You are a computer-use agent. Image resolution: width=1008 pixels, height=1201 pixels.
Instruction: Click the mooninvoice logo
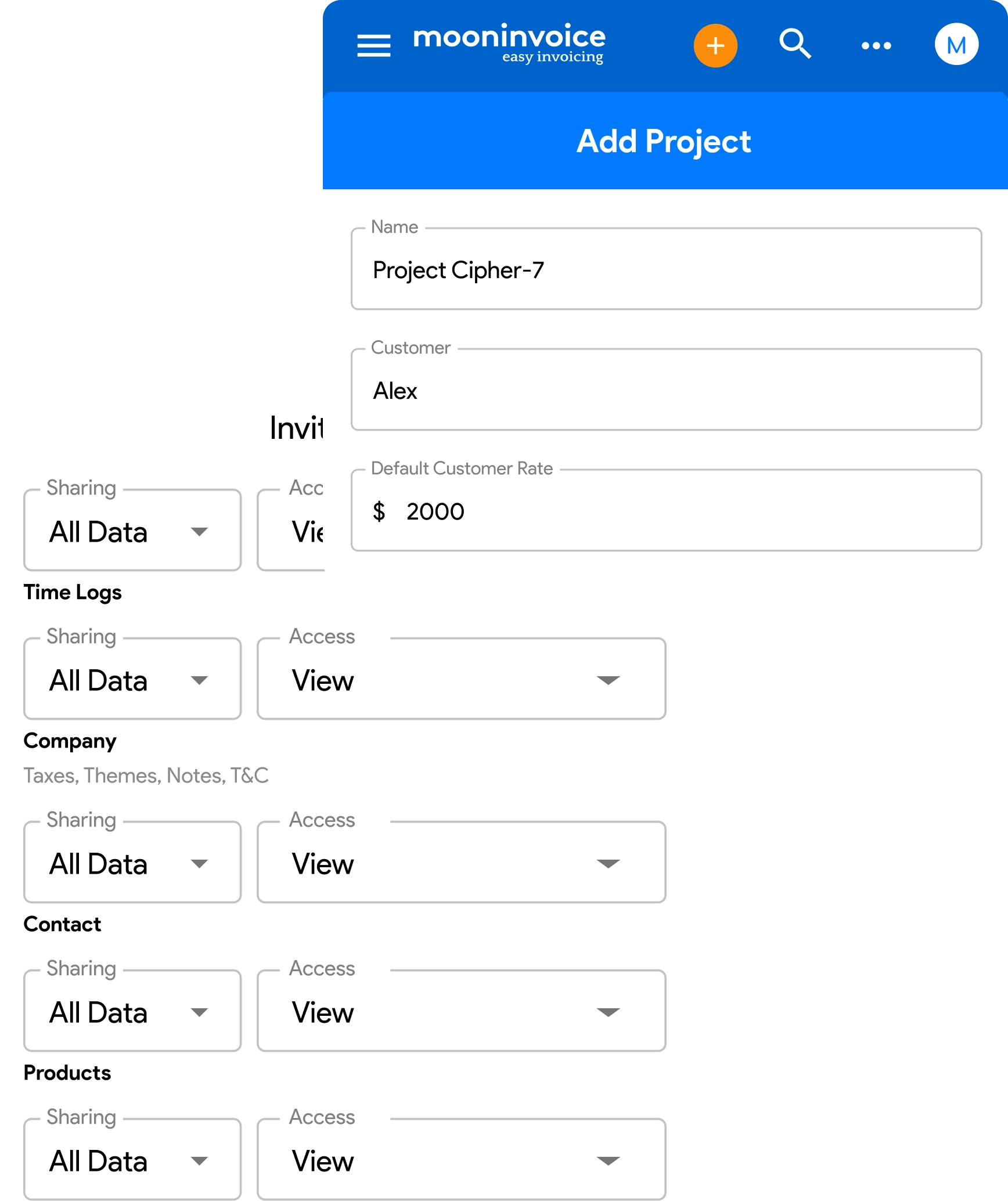[x=509, y=43]
